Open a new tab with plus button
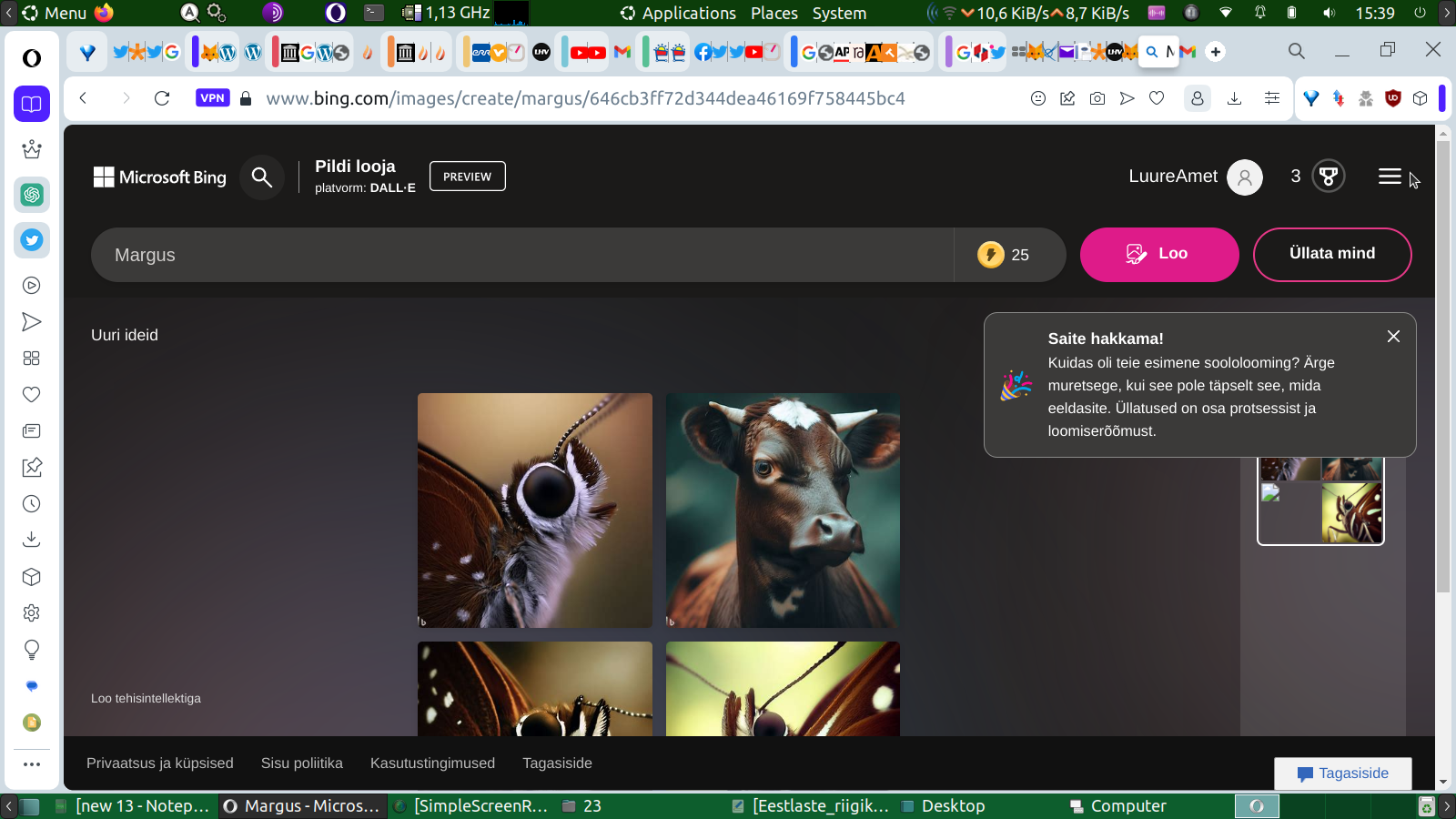 pos(1216,52)
